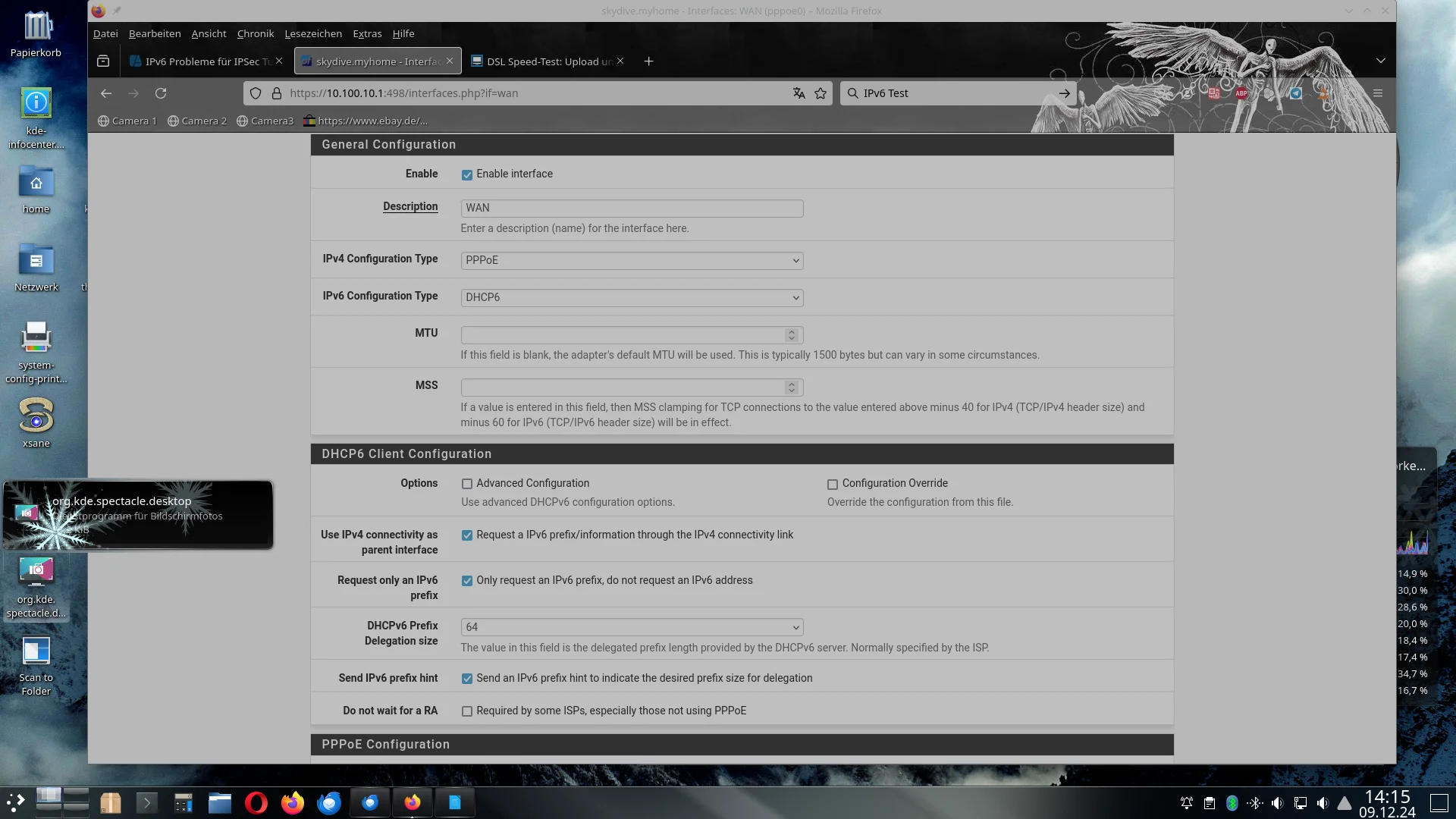The image size is (1456, 819).
Task: Translate this page via address bar icon
Action: point(799,93)
